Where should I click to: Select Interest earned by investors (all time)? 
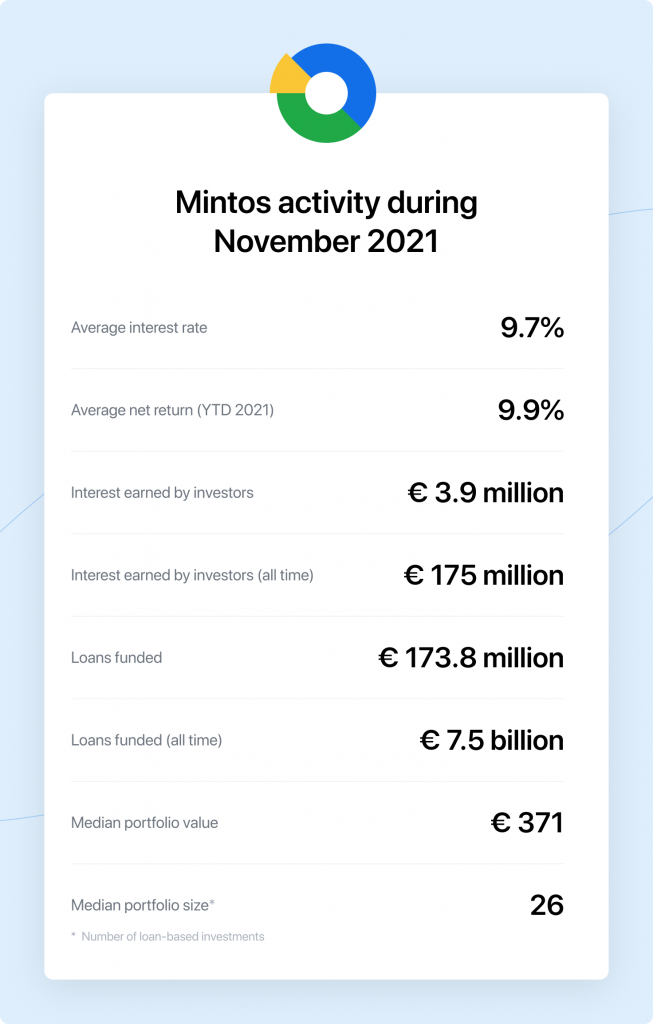[x=192, y=575]
